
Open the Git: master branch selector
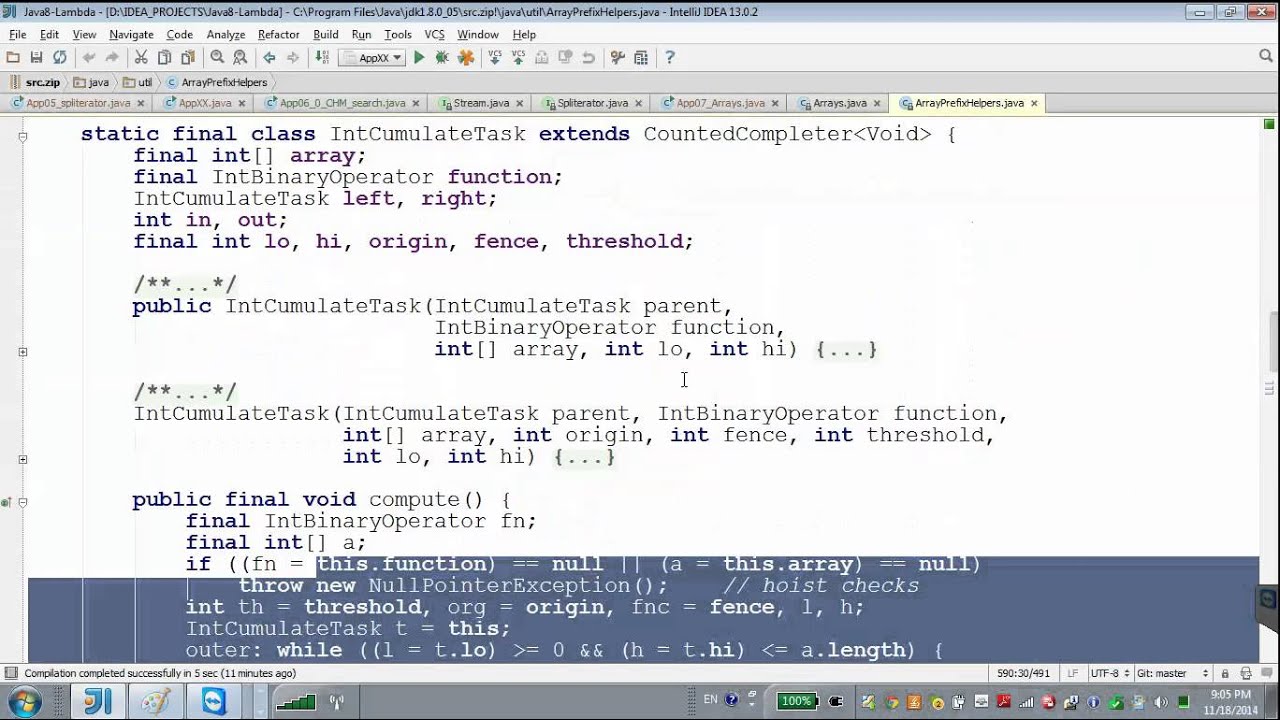1174,673
